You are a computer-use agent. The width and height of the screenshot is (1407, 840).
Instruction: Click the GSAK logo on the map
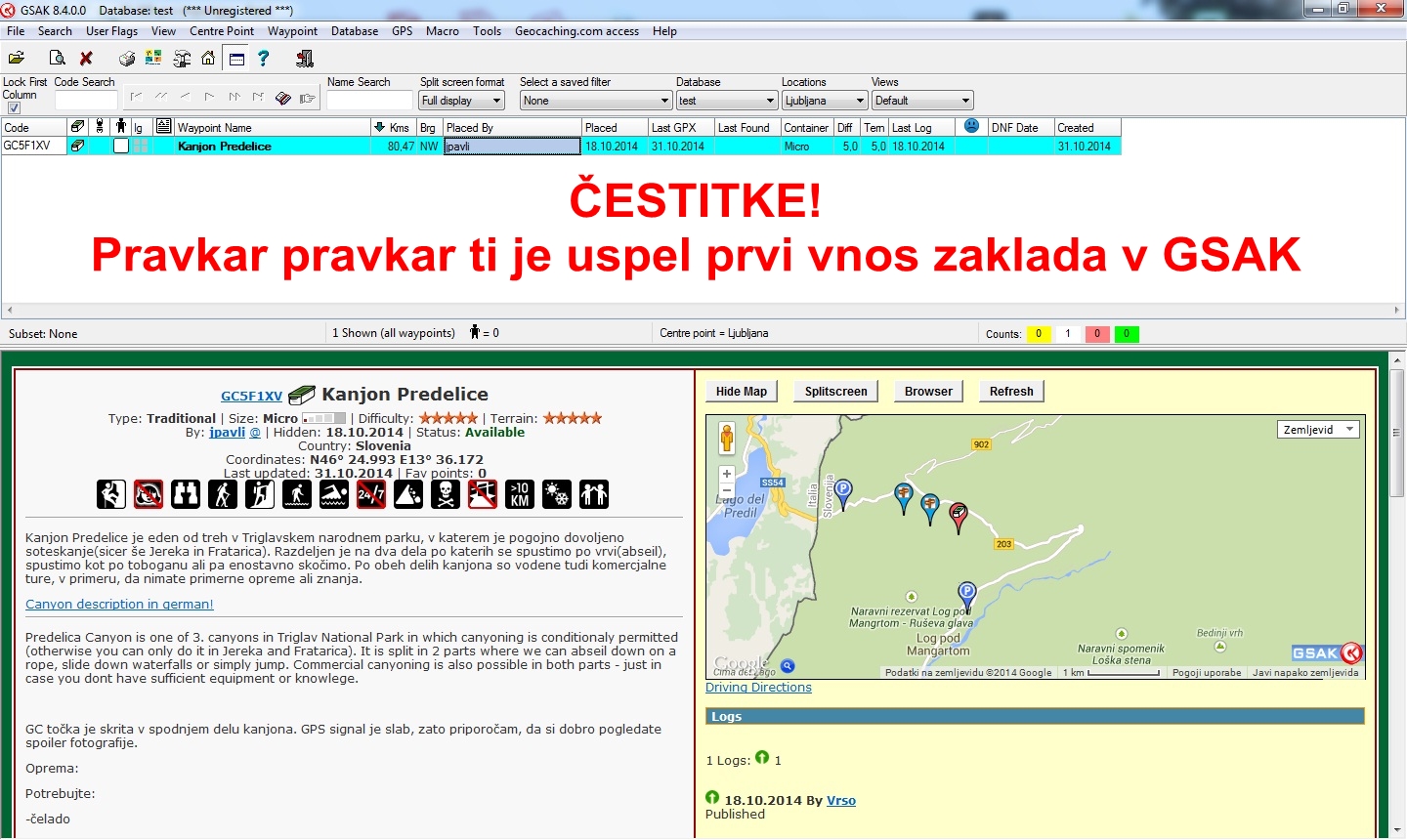pyautogui.click(x=1326, y=653)
